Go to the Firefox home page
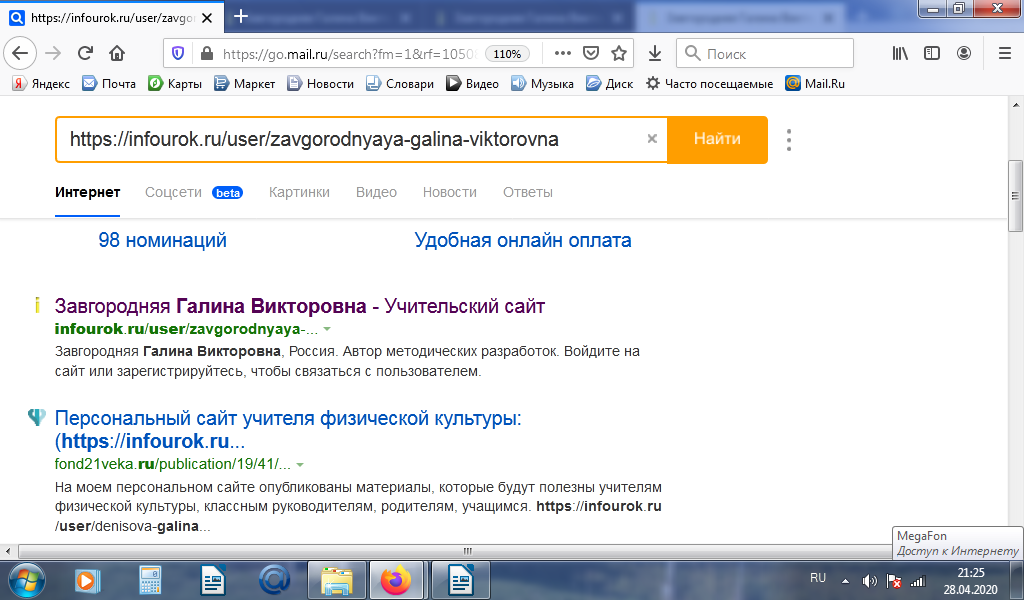This screenshot has width=1024, height=600. click(x=117, y=53)
